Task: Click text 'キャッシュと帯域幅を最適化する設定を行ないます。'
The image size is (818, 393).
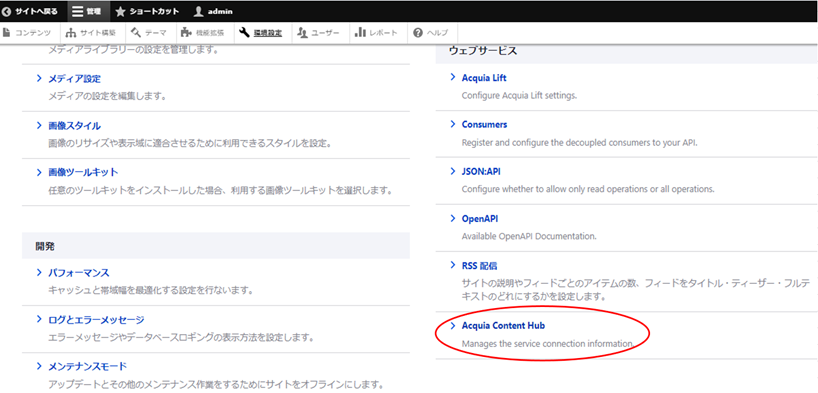Action: click(x=150, y=290)
